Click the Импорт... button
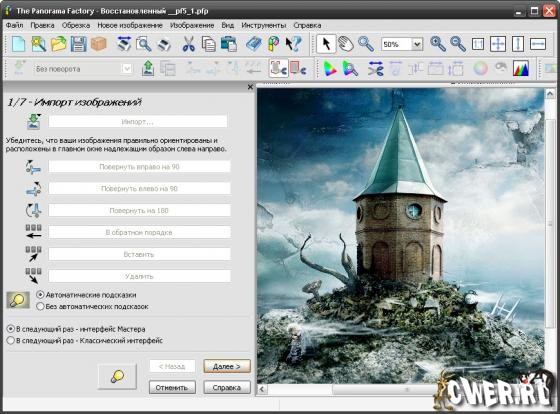Screen dimensions: 560x414 pos(138,122)
